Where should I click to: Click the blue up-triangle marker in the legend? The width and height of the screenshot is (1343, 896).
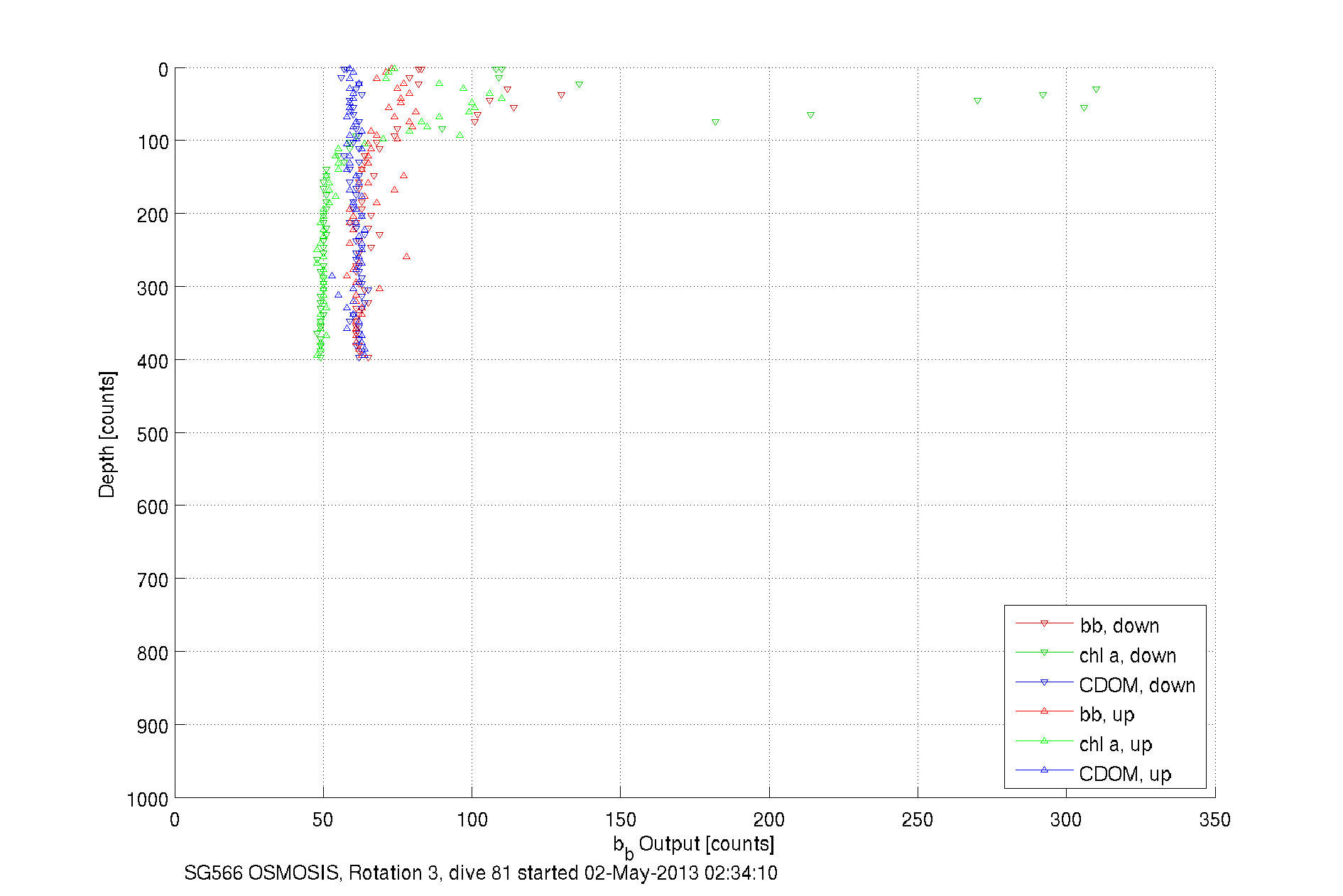tap(1044, 770)
